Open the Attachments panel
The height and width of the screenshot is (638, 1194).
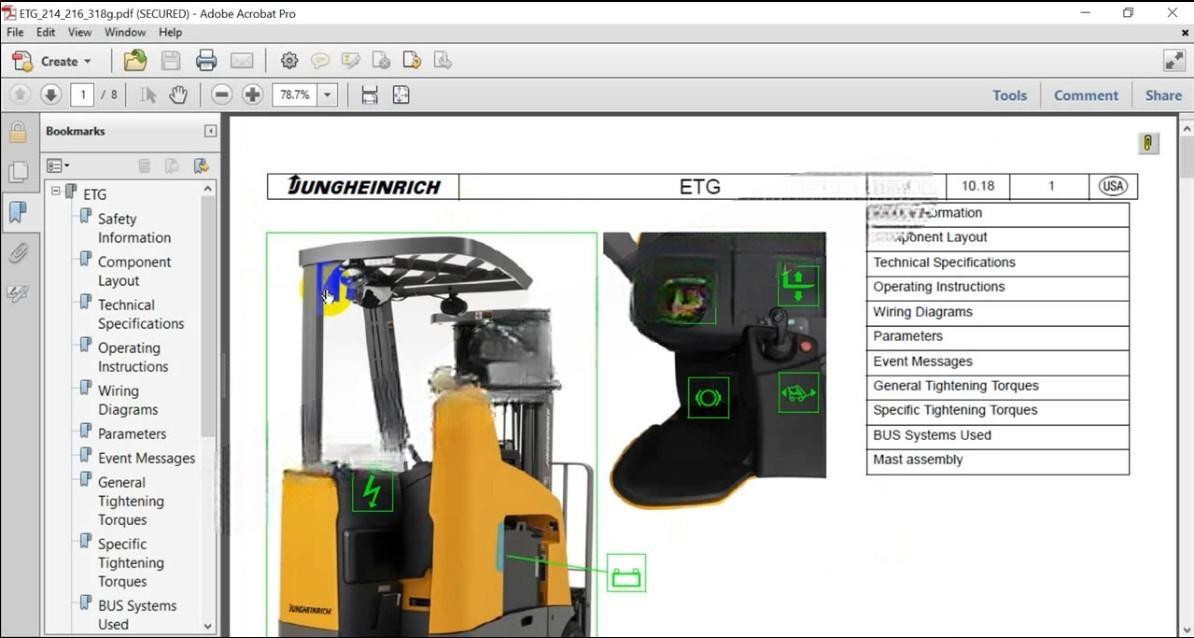(x=18, y=254)
